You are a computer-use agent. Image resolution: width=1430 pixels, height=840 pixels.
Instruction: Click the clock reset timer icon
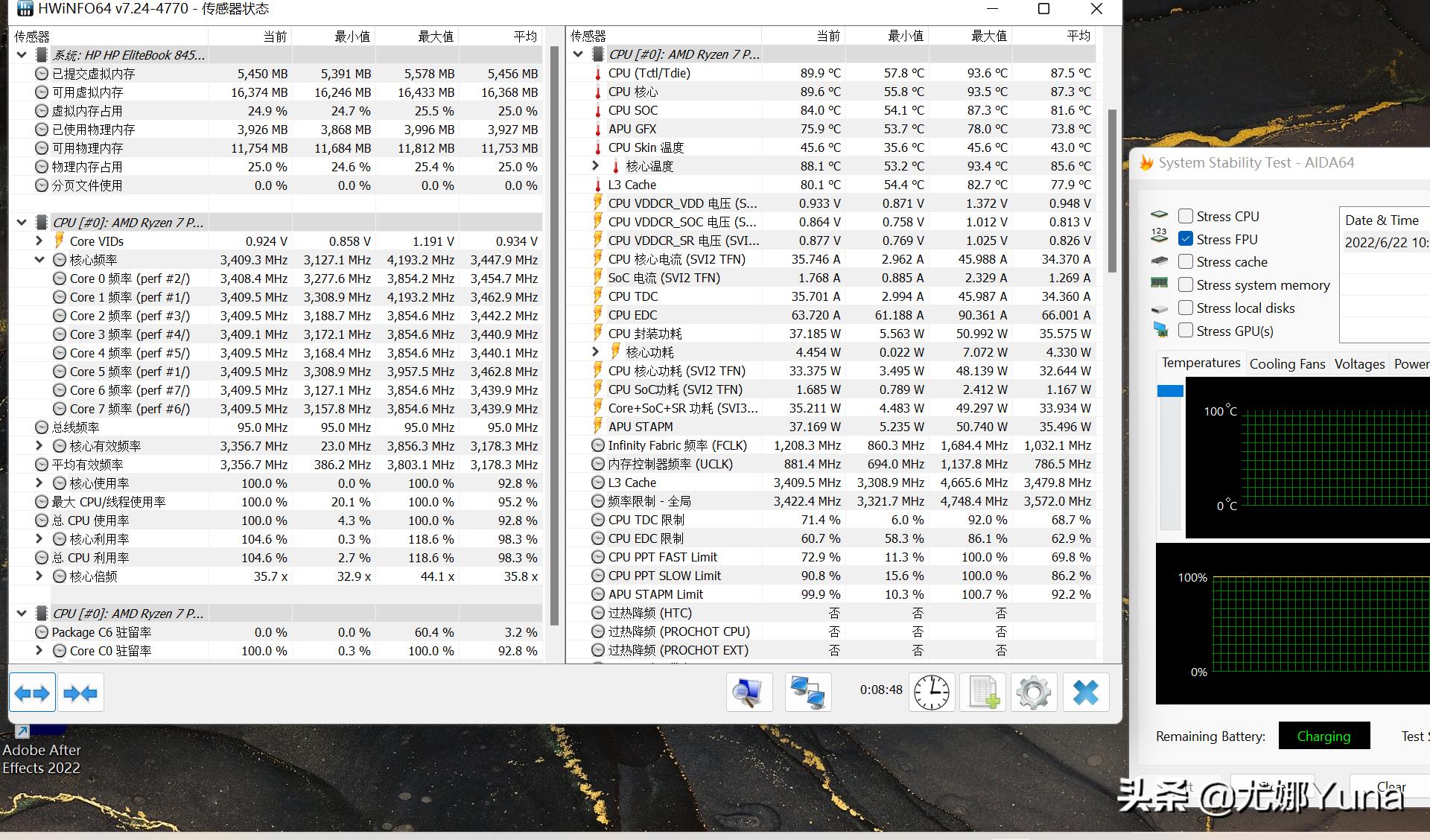pyautogui.click(x=931, y=693)
